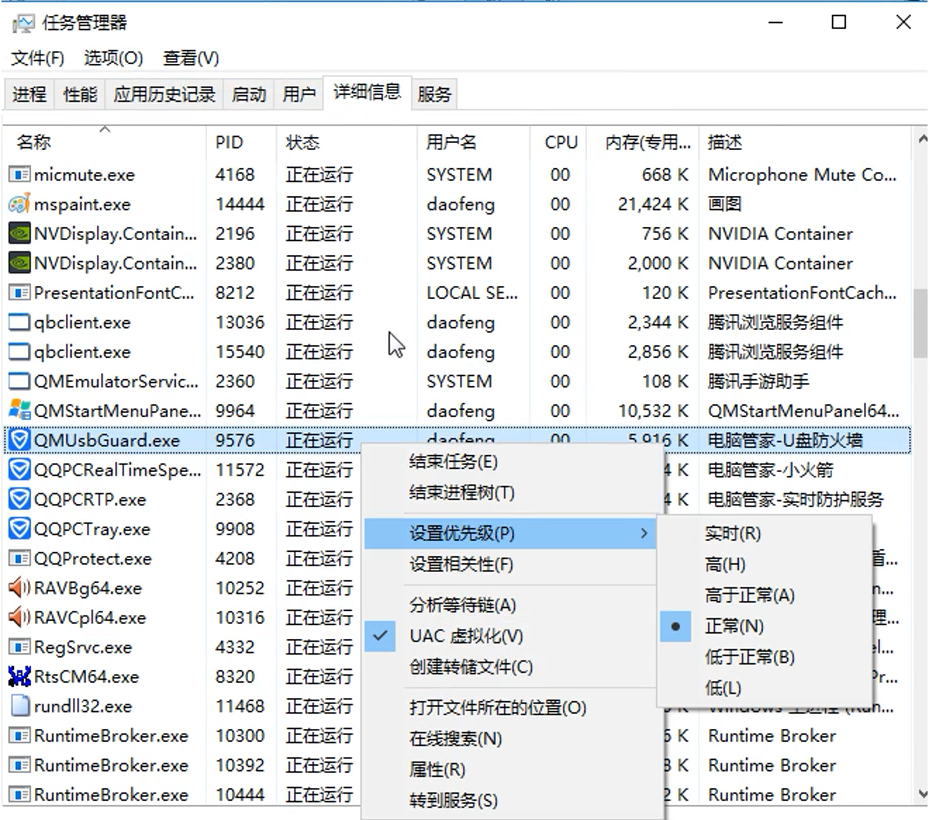
Task: Click NVIDIA icon for PID 2196 row
Action: tap(19, 234)
